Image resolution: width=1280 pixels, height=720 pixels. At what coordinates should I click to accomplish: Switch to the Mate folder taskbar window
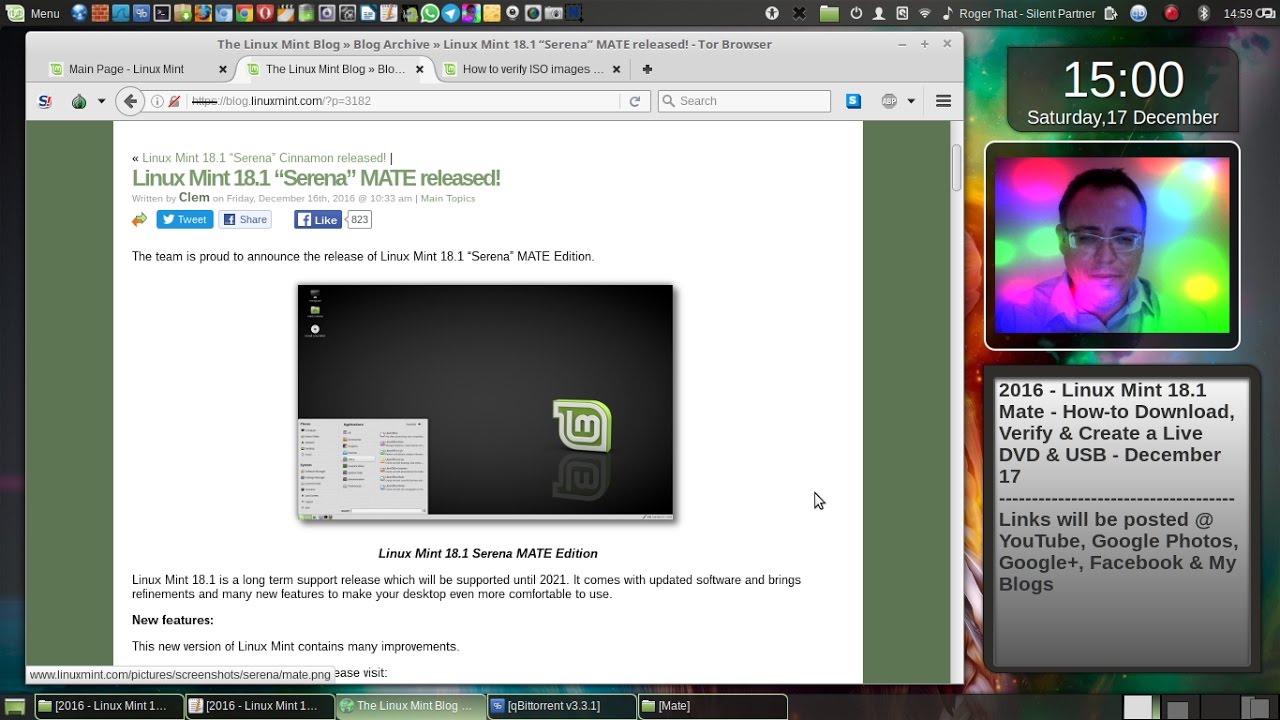click(x=713, y=706)
